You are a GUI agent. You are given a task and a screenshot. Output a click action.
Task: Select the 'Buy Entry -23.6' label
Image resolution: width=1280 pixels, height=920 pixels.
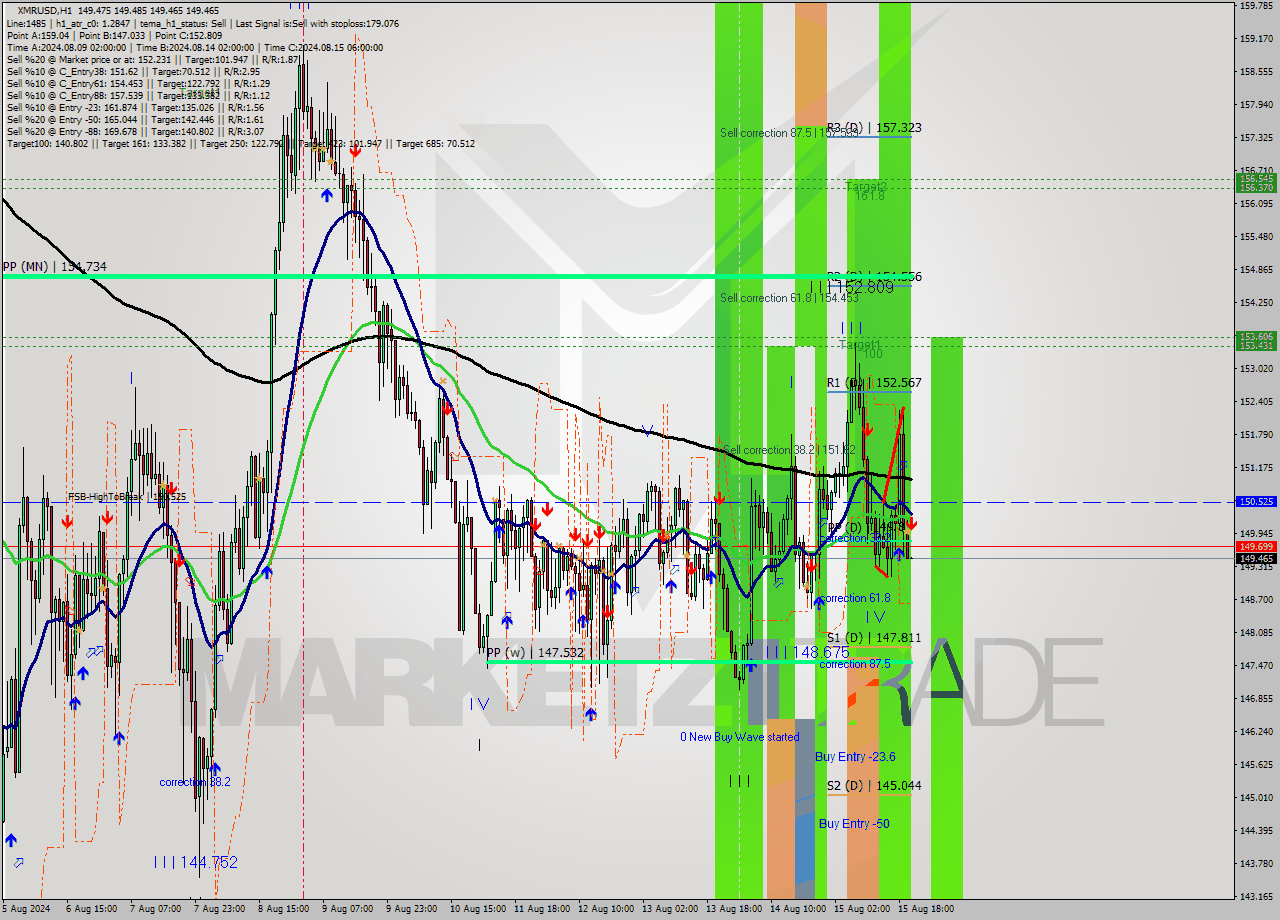855,757
